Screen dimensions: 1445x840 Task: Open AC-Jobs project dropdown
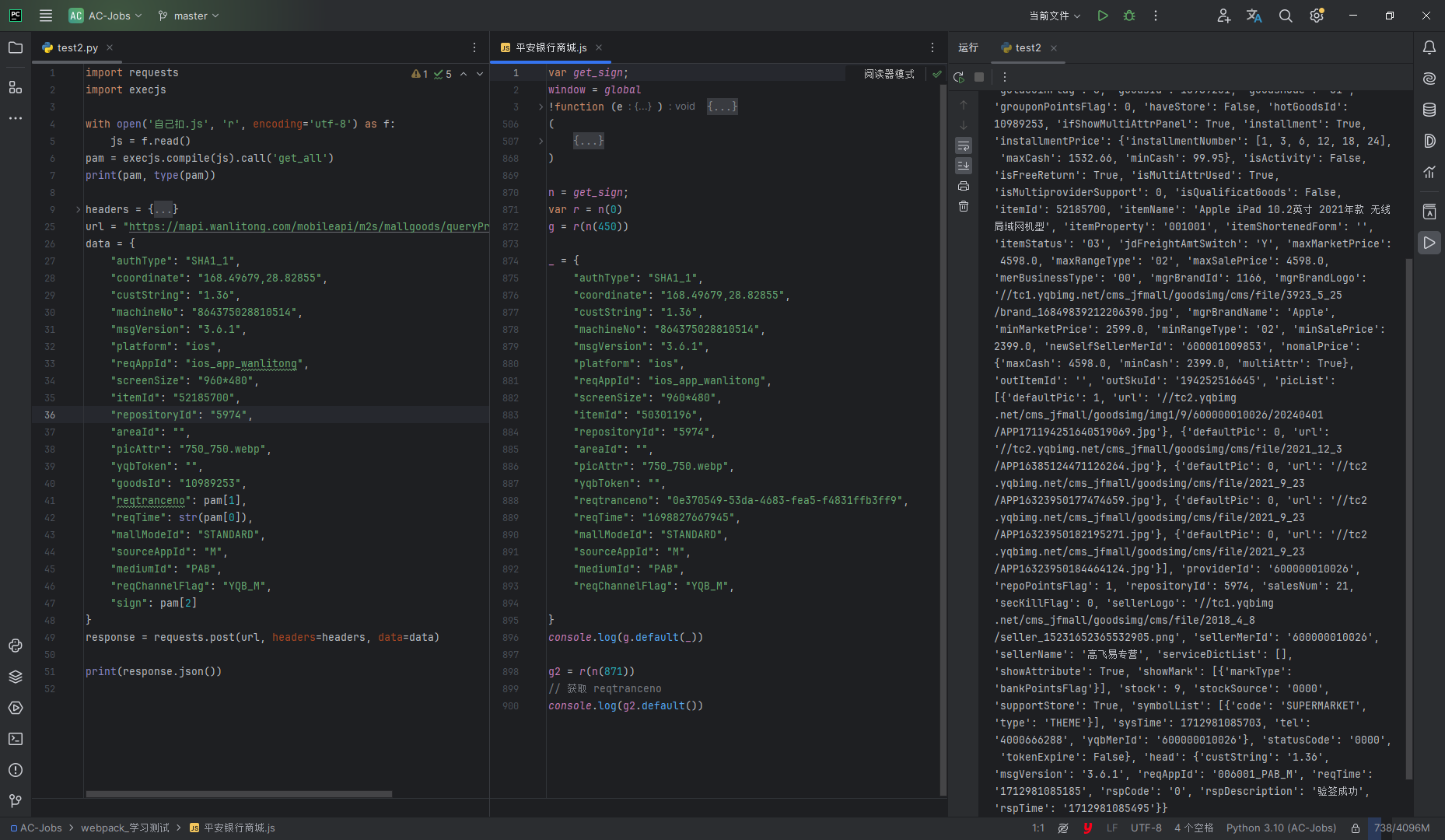coord(106,16)
